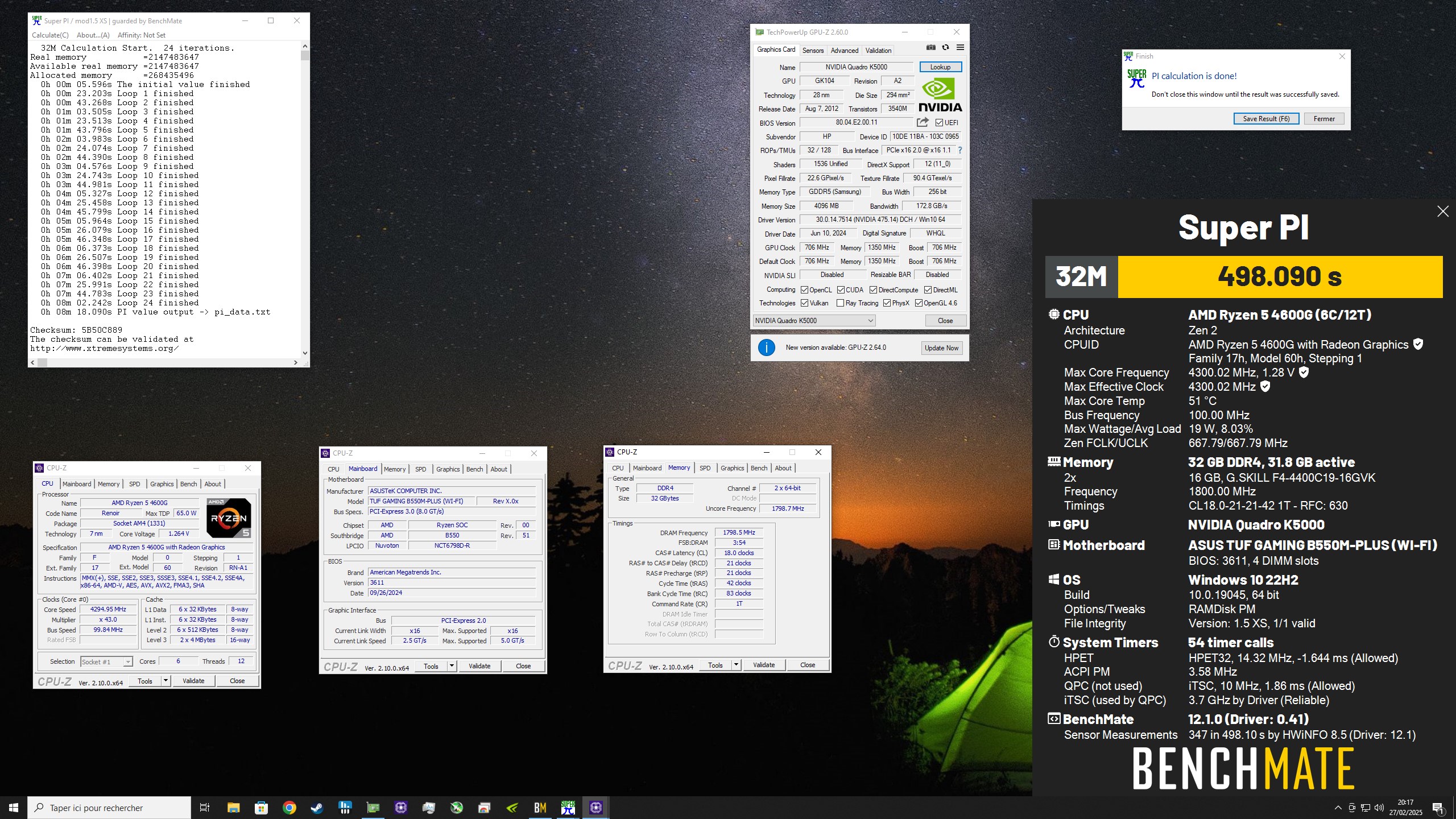This screenshot has width=1456, height=819.
Task: Expand hidden system tray icons chevron
Action: click(1338, 808)
